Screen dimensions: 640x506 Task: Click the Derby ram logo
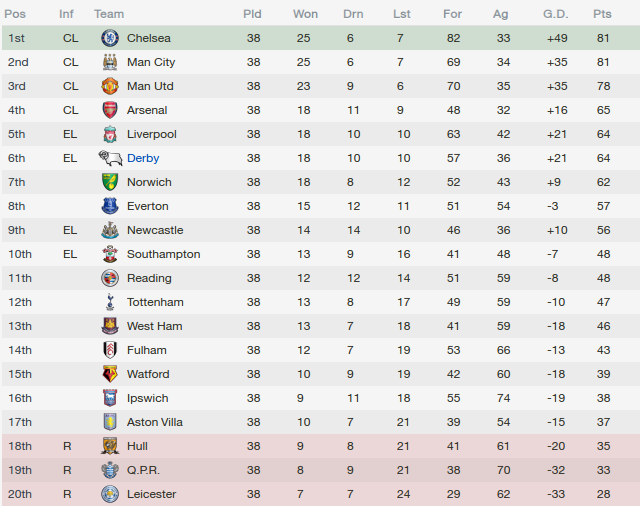coord(110,158)
